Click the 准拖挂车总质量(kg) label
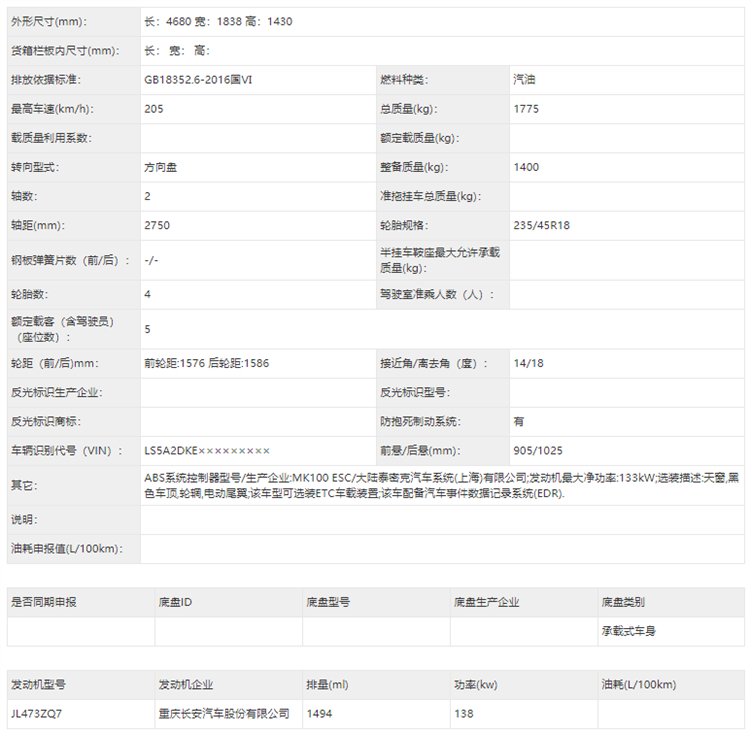Screen dimensions: 750x733 (x=430, y=196)
